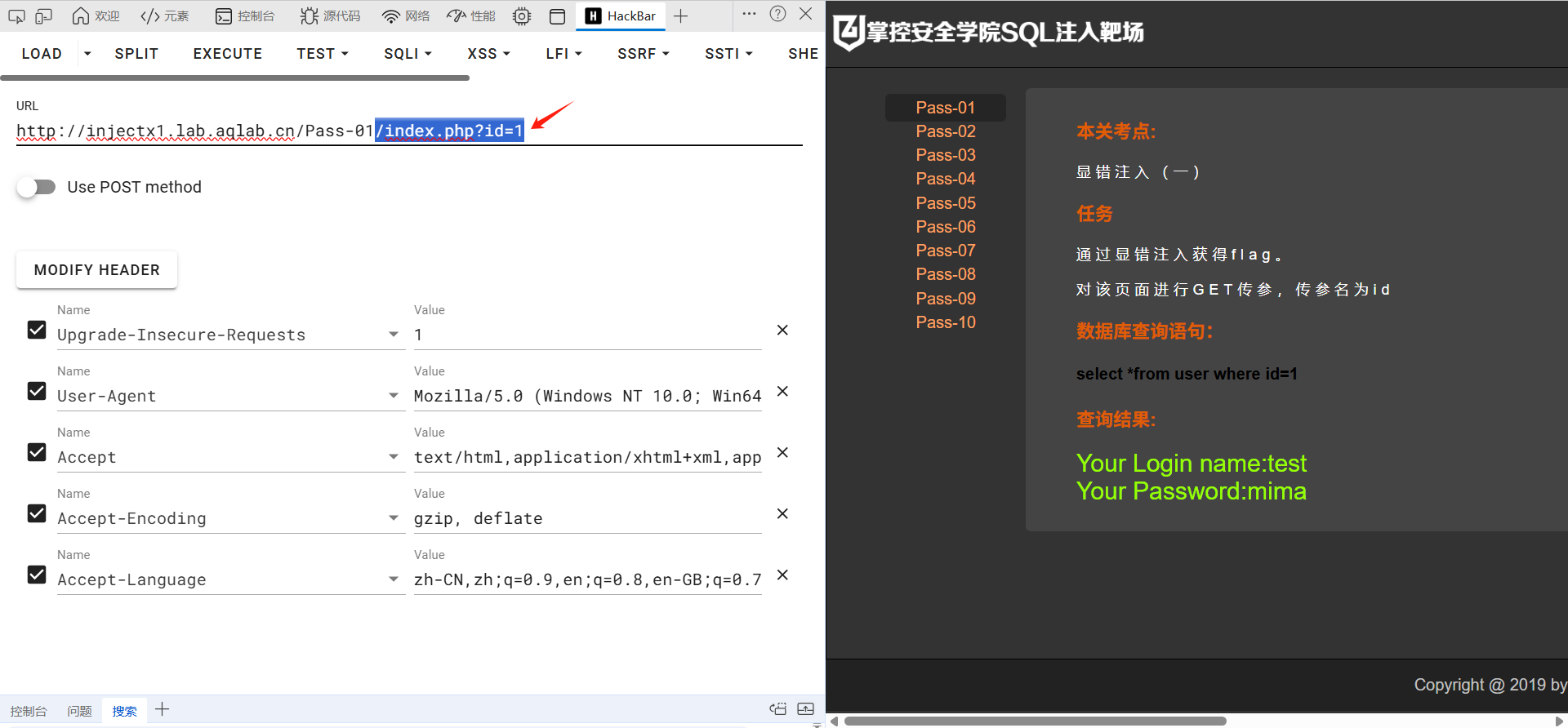Open DevTools help question mark icon
The image size is (1568, 728).
tap(778, 14)
